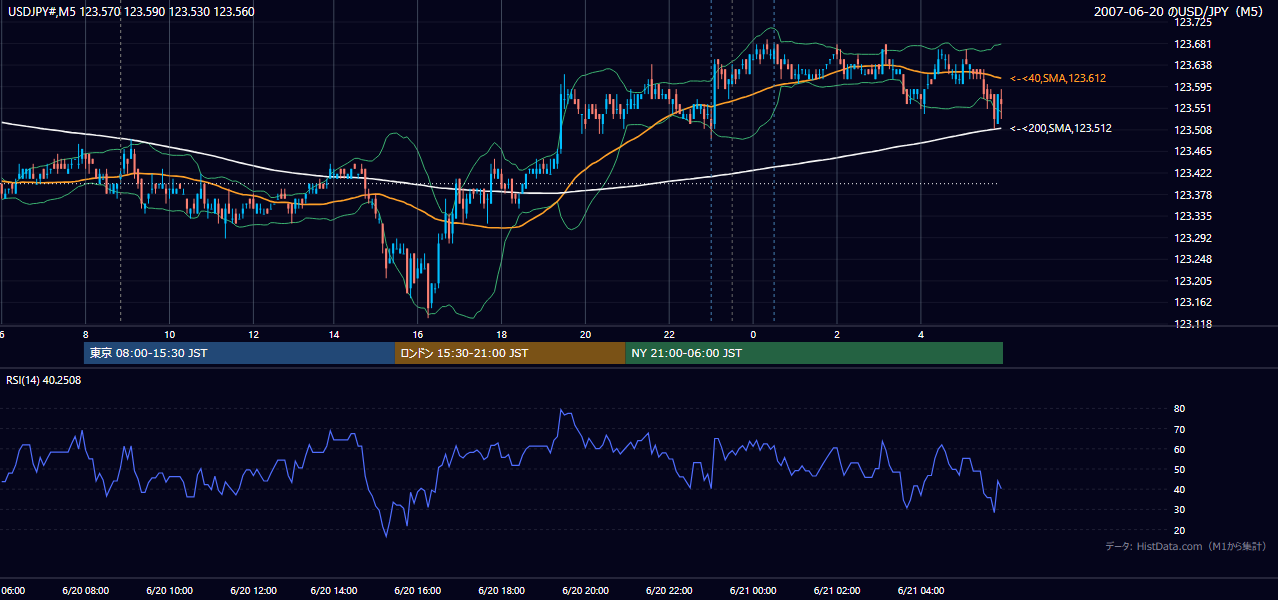
Task: Click RSI scale level 40
Action: point(1179,489)
